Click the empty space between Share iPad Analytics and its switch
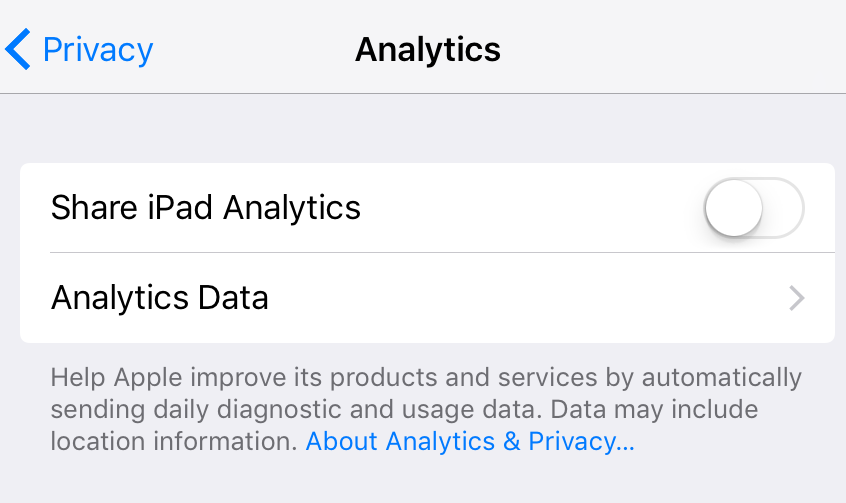This screenshot has height=503, width=846. coord(530,208)
